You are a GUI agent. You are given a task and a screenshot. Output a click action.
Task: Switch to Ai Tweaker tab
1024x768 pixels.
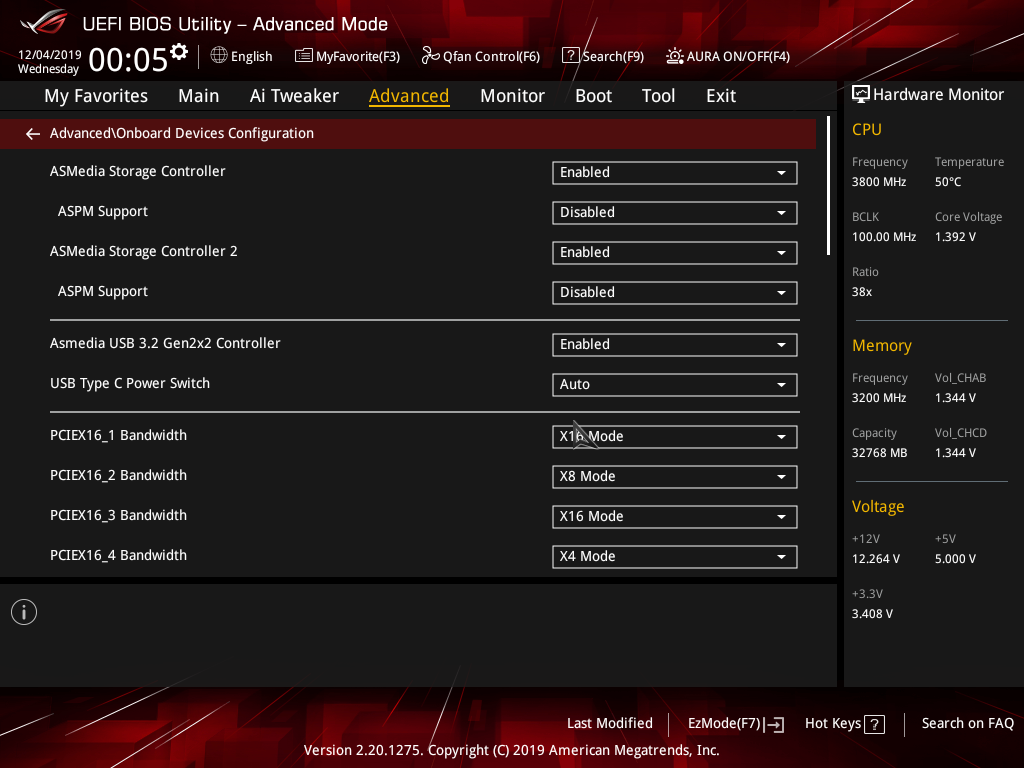click(294, 96)
